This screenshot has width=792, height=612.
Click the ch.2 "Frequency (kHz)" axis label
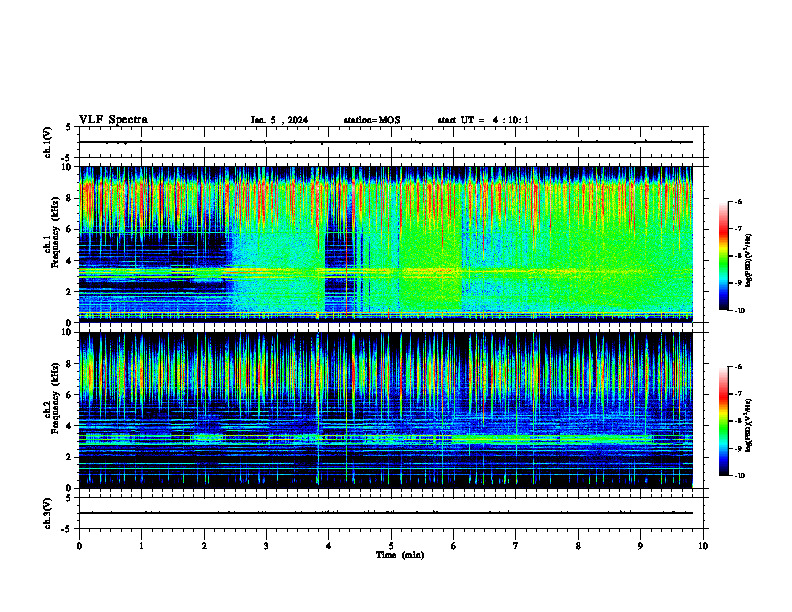tap(56, 398)
